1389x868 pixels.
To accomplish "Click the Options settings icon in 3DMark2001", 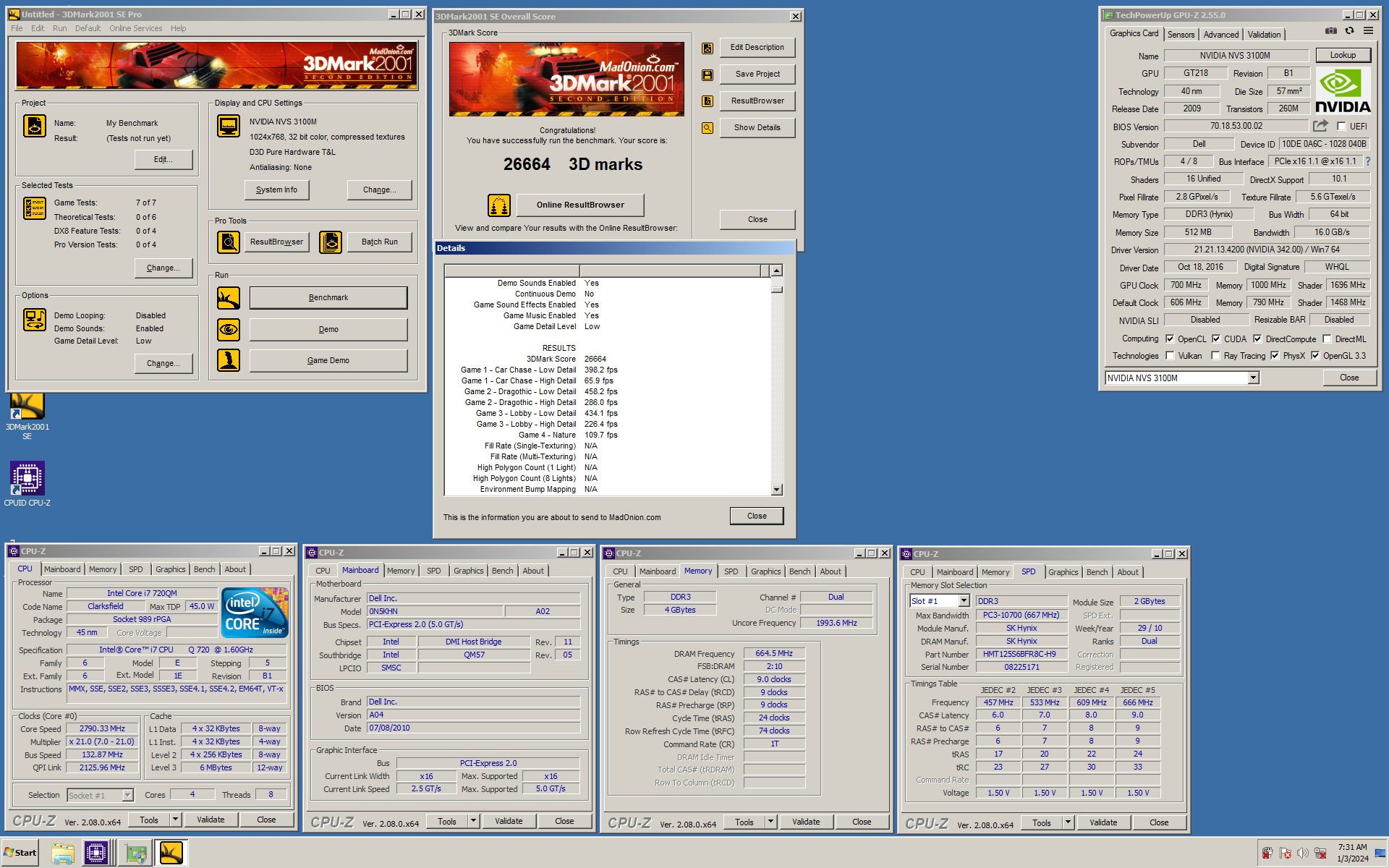I will [35, 320].
